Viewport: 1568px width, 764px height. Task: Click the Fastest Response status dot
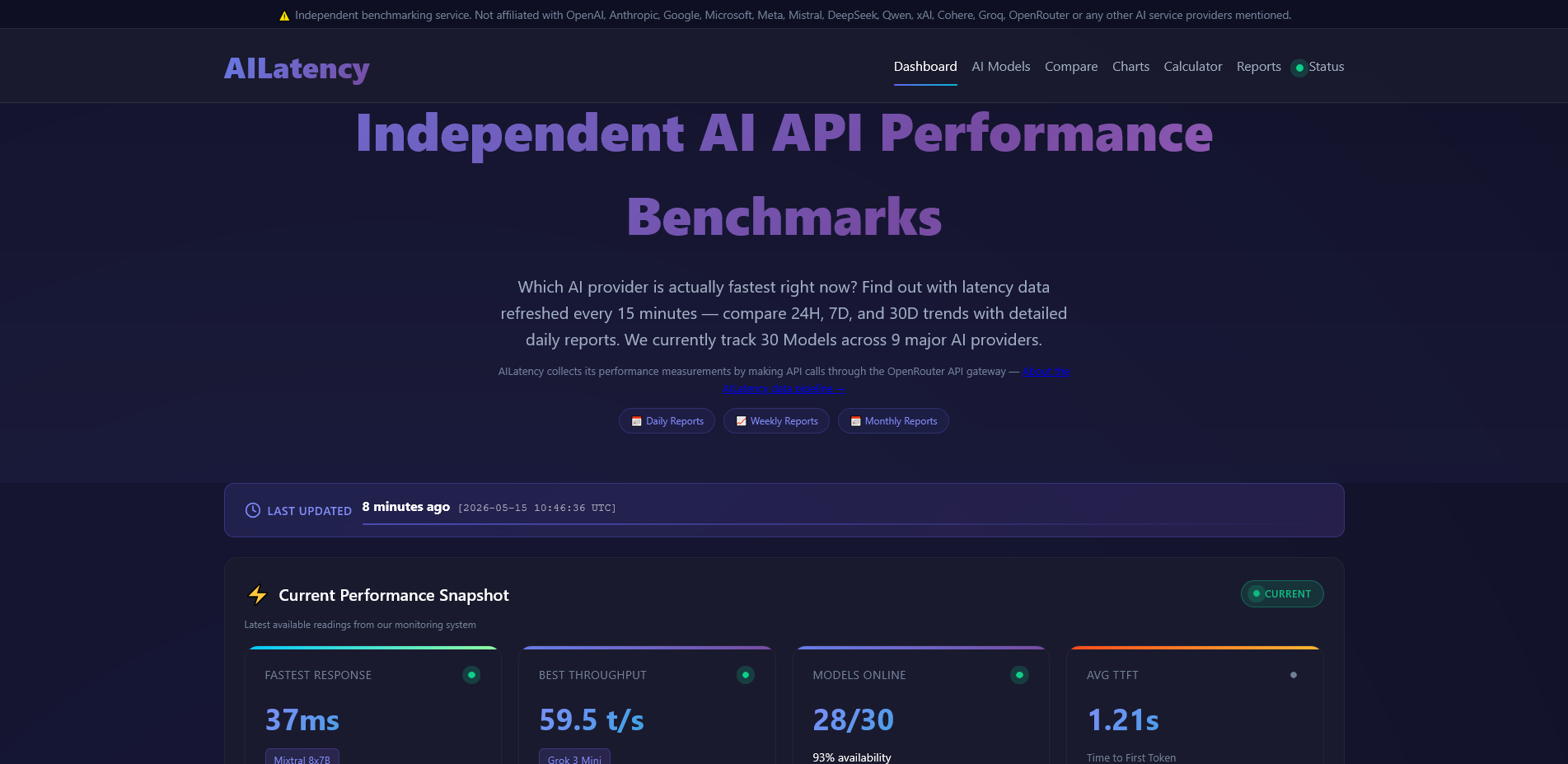tap(471, 675)
